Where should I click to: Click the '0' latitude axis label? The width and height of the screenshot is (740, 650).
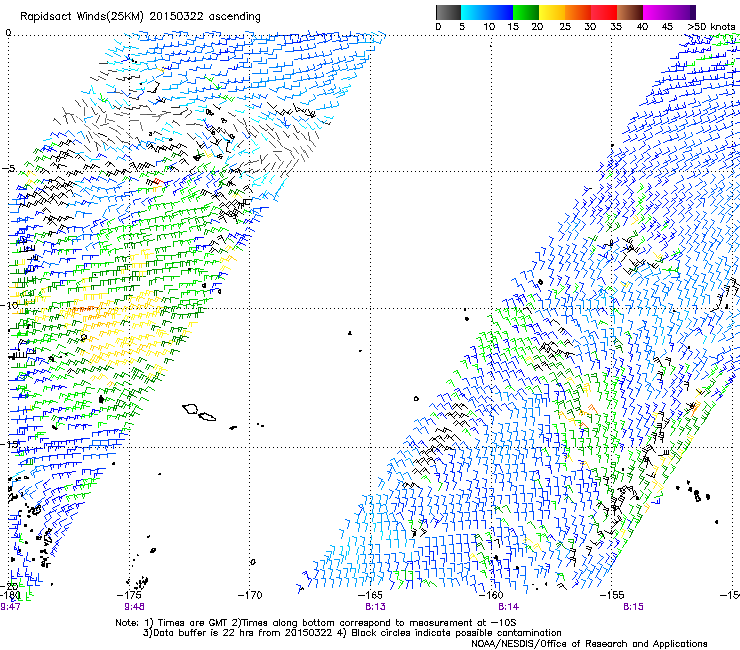[8, 32]
